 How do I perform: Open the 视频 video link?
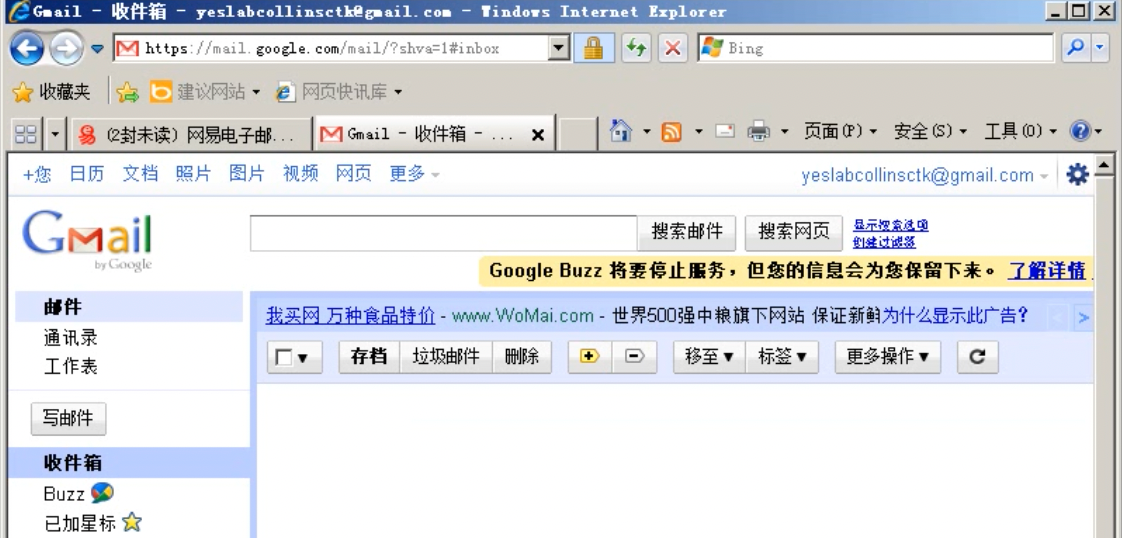click(301, 174)
